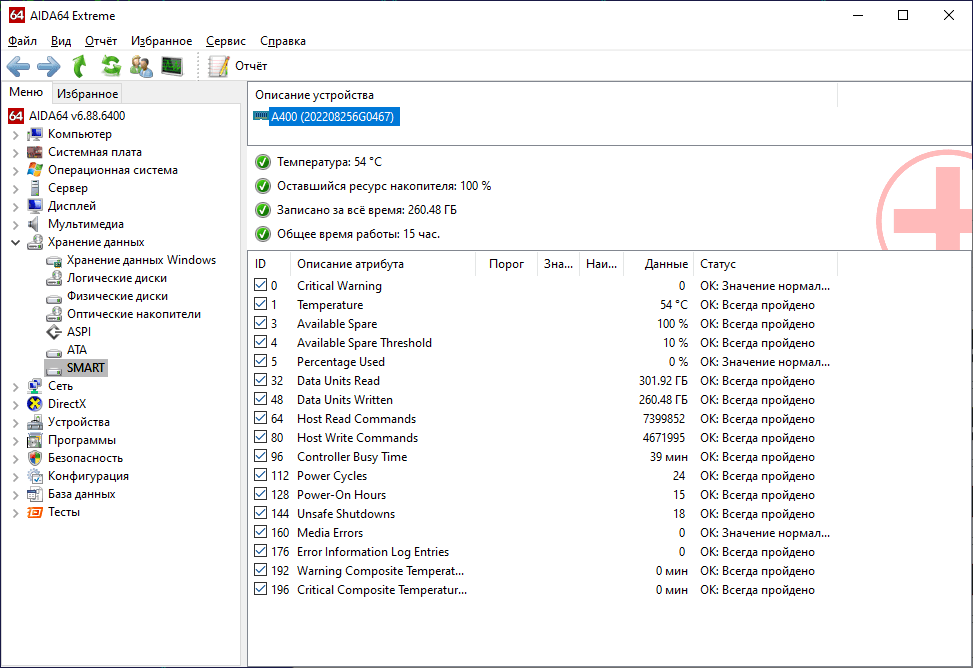This screenshot has height=668, width=973.
Task: Open the users icon in toolbar
Action: point(141,66)
